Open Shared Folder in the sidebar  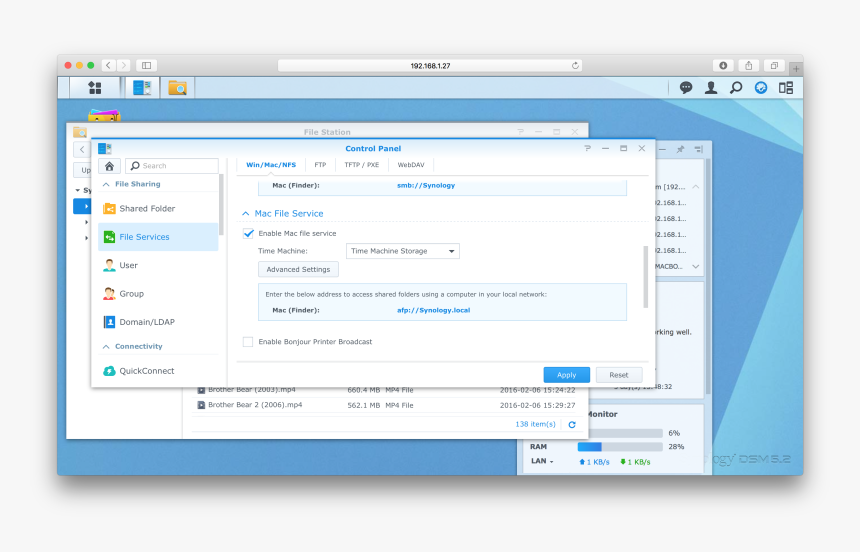[158, 209]
